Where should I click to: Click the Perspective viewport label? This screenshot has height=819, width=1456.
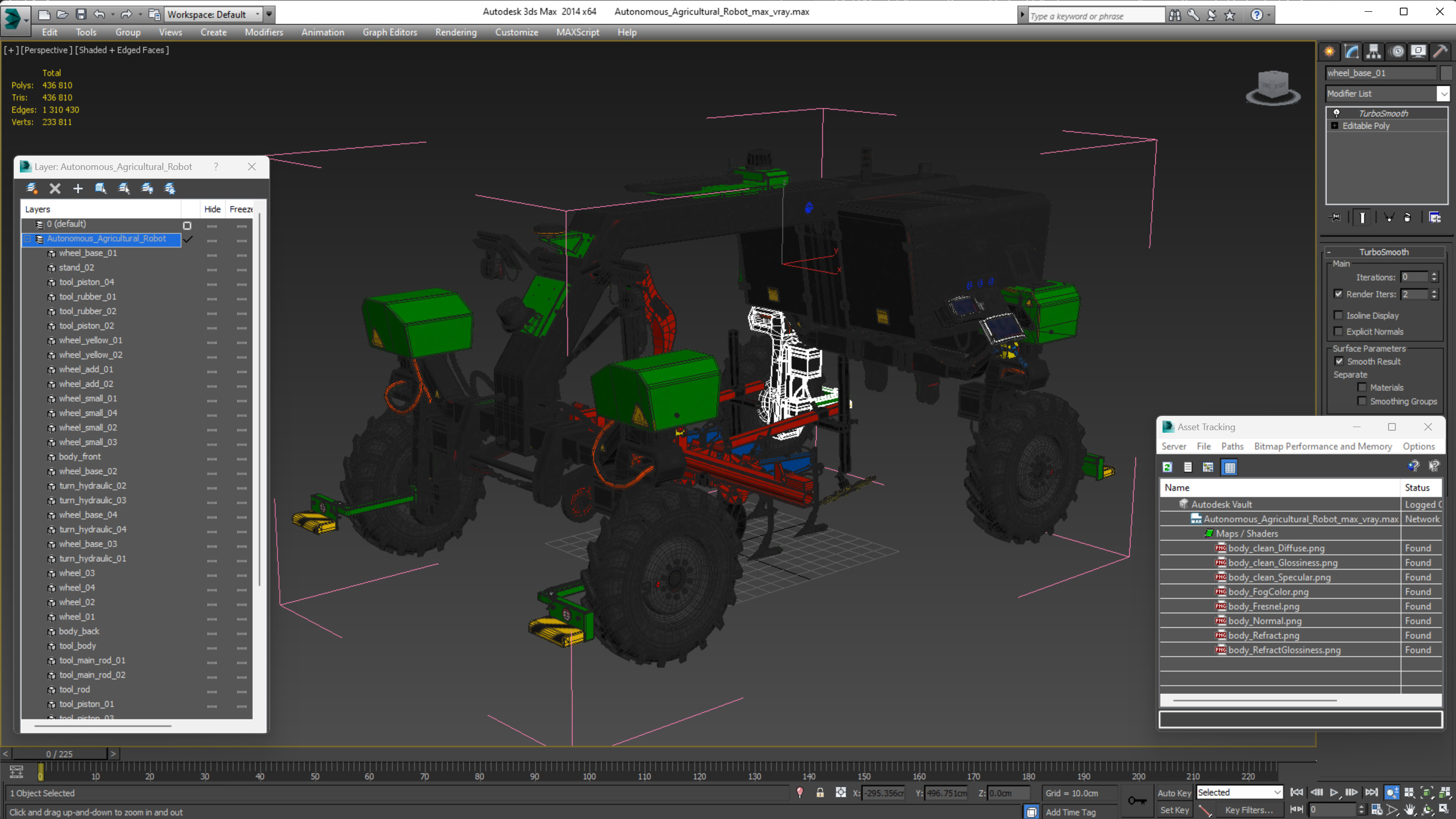coord(46,49)
